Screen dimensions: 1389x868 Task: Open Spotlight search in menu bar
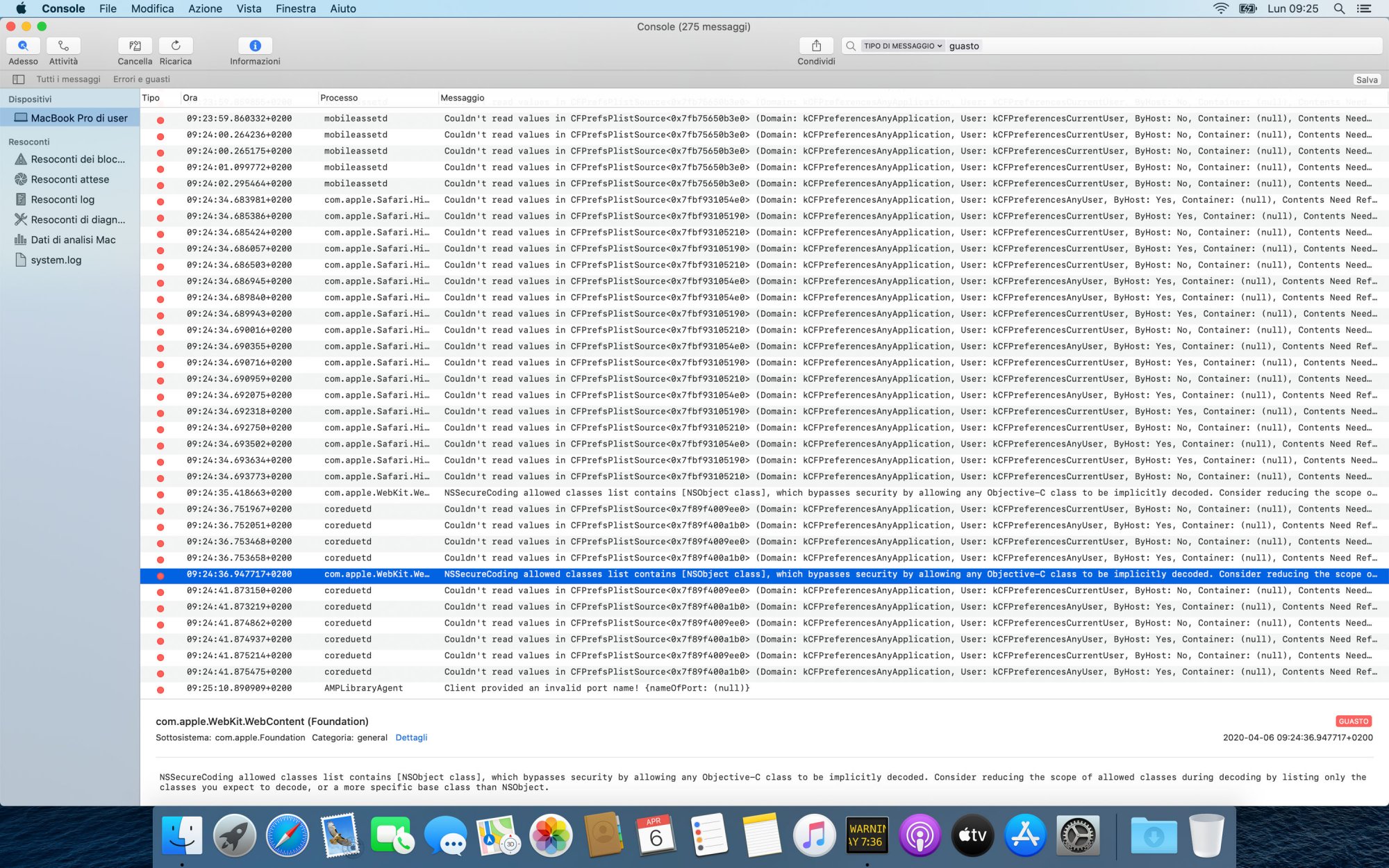[1339, 8]
